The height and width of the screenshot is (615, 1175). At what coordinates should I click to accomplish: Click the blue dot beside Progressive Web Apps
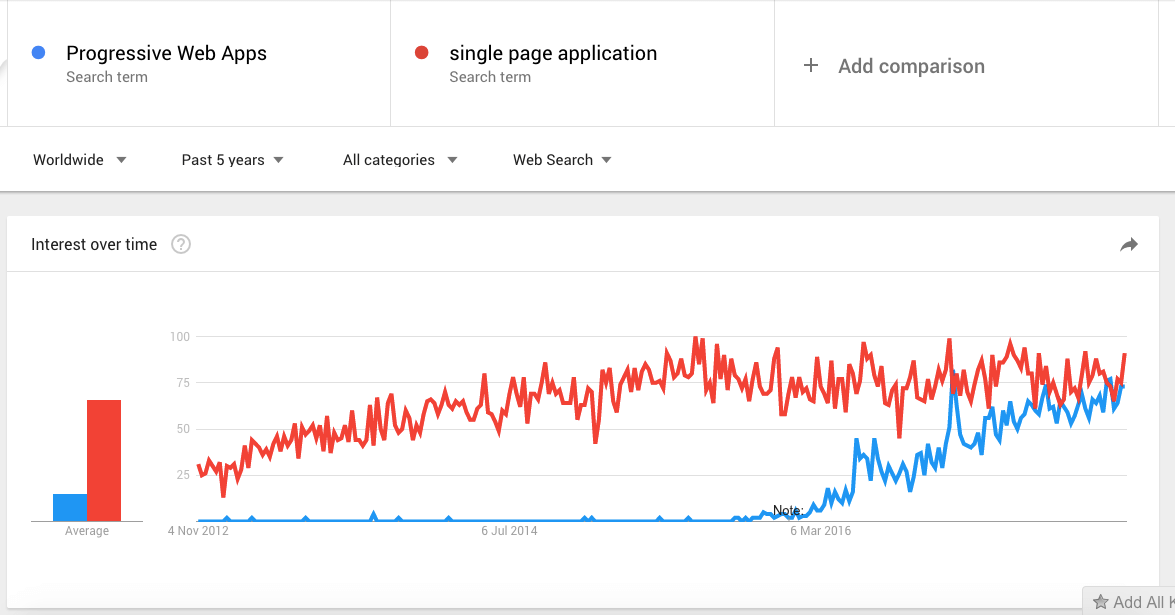click(x=37, y=52)
